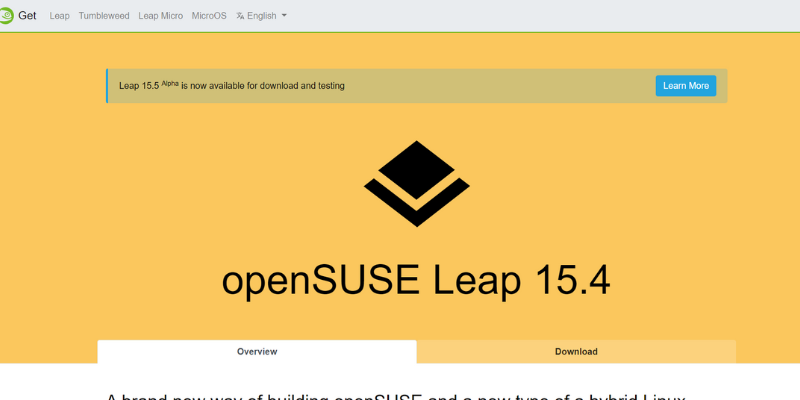800x400 pixels.
Task: Go to Leap Micro page
Action: pyautogui.click(x=160, y=16)
